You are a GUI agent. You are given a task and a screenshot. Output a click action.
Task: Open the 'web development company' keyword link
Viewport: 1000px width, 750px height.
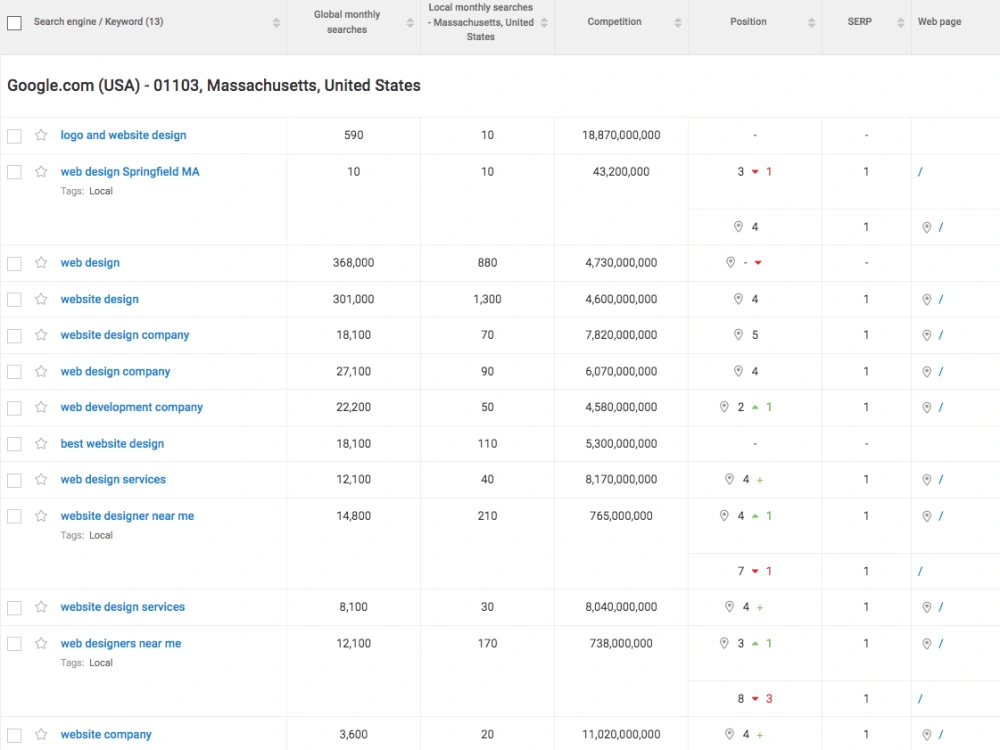tap(131, 407)
